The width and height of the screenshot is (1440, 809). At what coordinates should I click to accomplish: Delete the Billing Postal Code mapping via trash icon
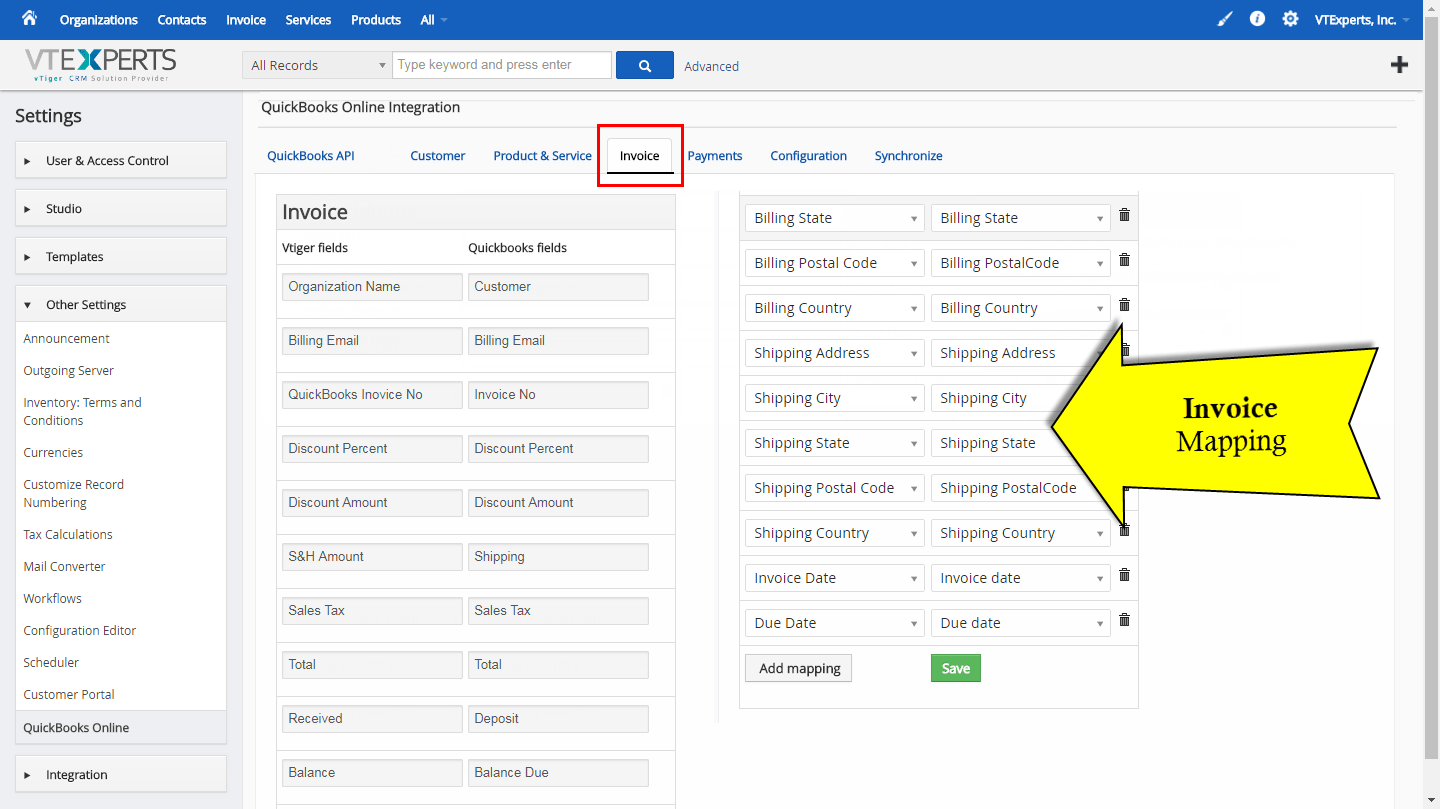coord(1124,260)
